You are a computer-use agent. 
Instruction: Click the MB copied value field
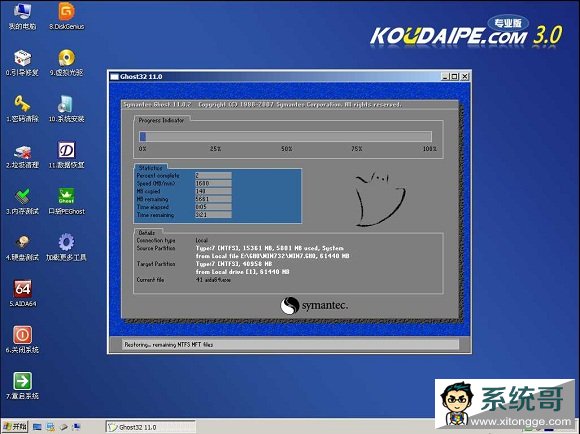213,191
